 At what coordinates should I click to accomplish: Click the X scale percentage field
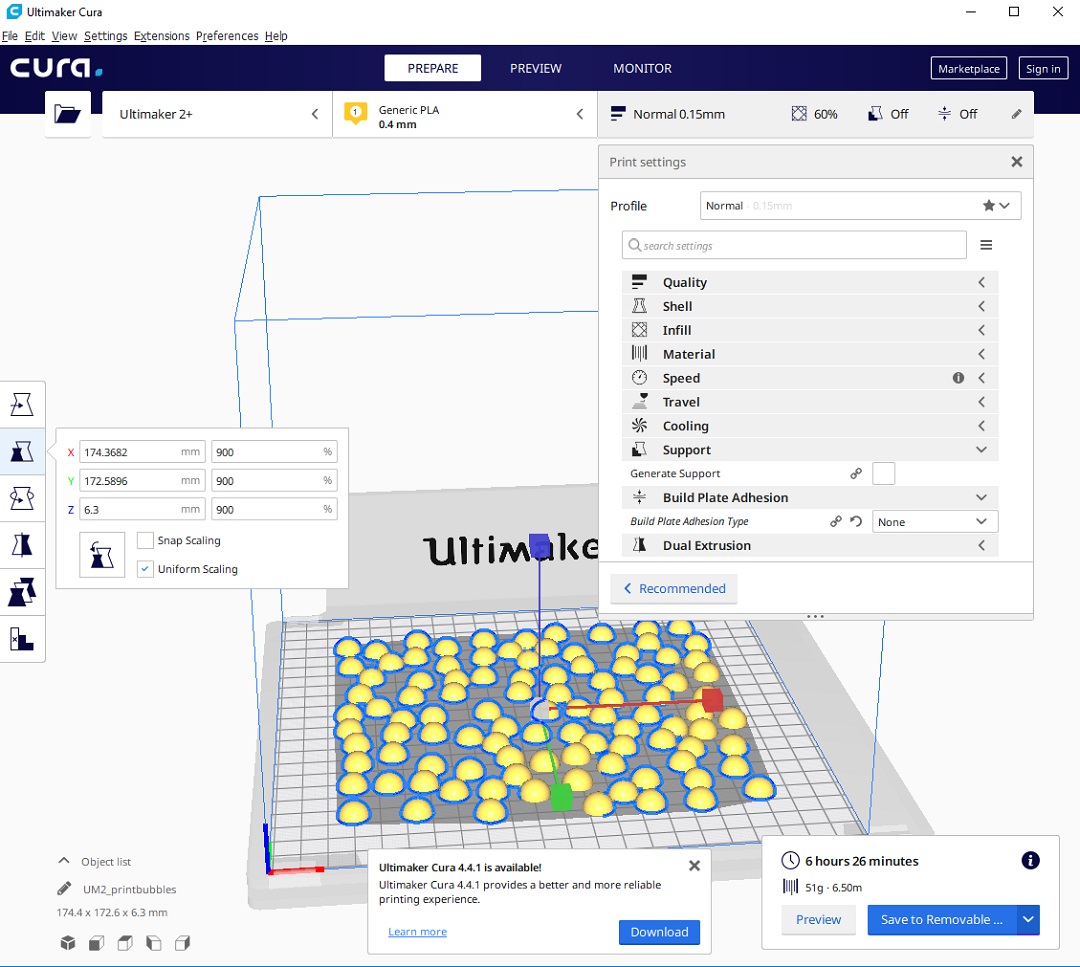pos(274,452)
